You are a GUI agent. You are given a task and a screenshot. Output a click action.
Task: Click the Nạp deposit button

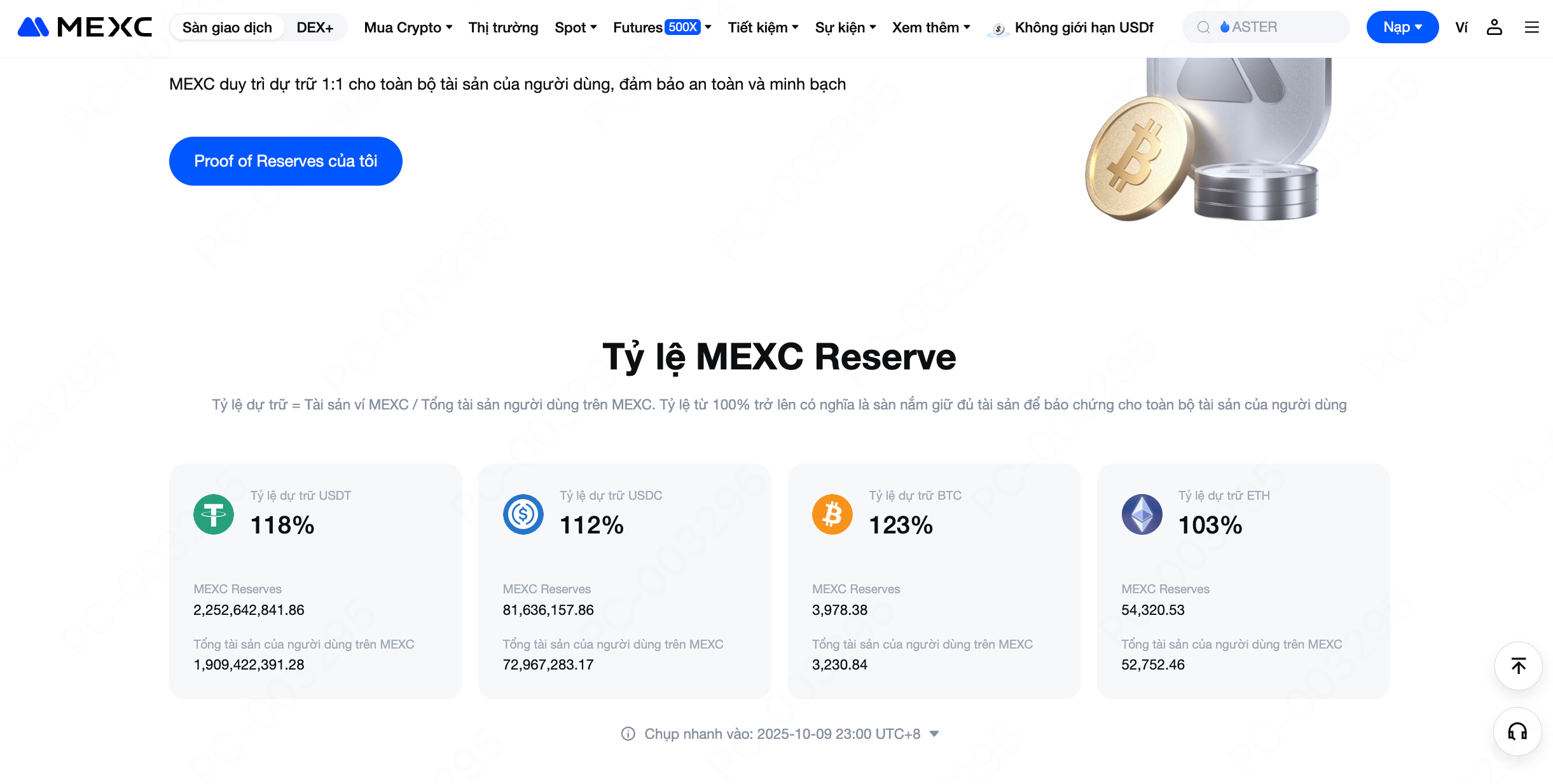coord(1402,27)
